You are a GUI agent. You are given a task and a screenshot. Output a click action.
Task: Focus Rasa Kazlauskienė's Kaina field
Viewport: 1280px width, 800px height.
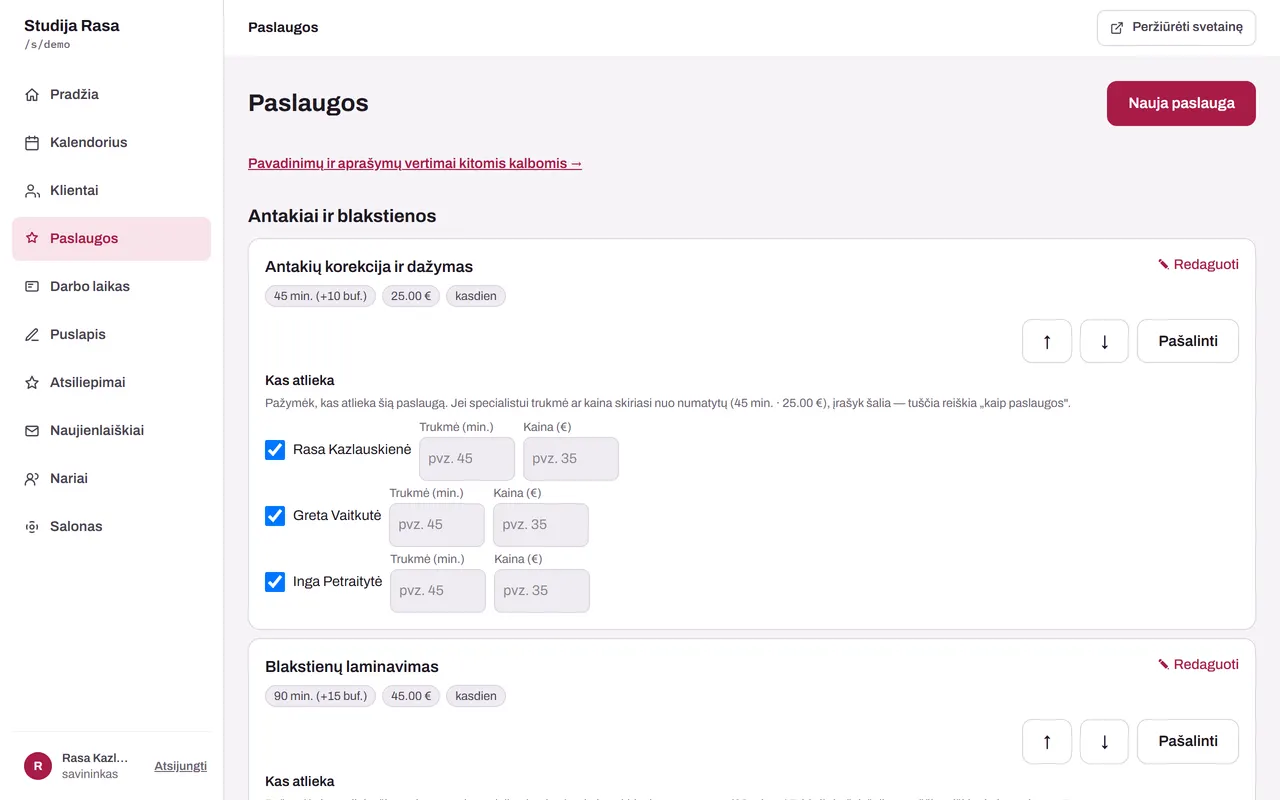click(571, 459)
